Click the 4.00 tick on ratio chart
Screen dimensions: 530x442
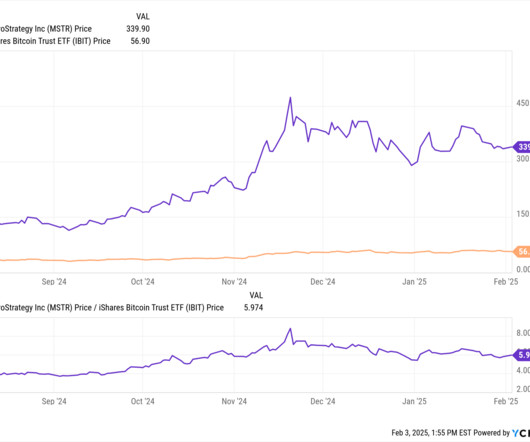click(523, 370)
